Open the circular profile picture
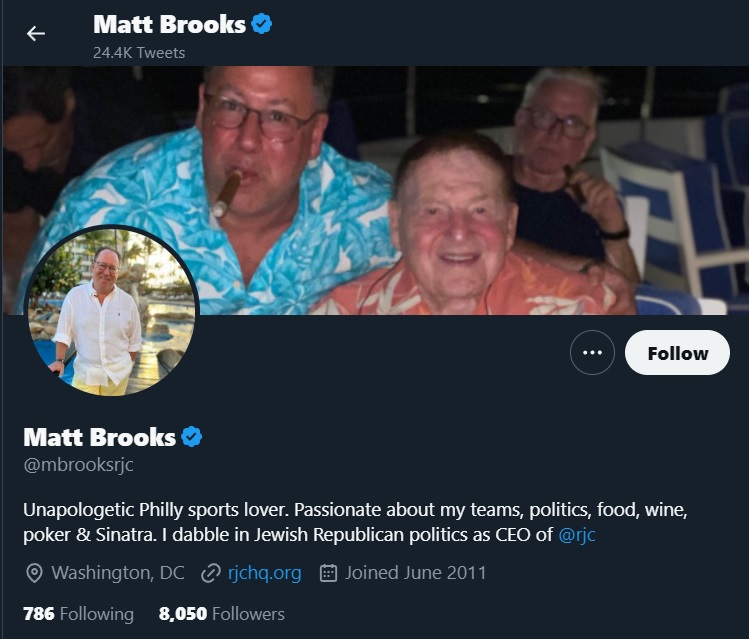Viewport: 749px width, 639px height. (111, 310)
